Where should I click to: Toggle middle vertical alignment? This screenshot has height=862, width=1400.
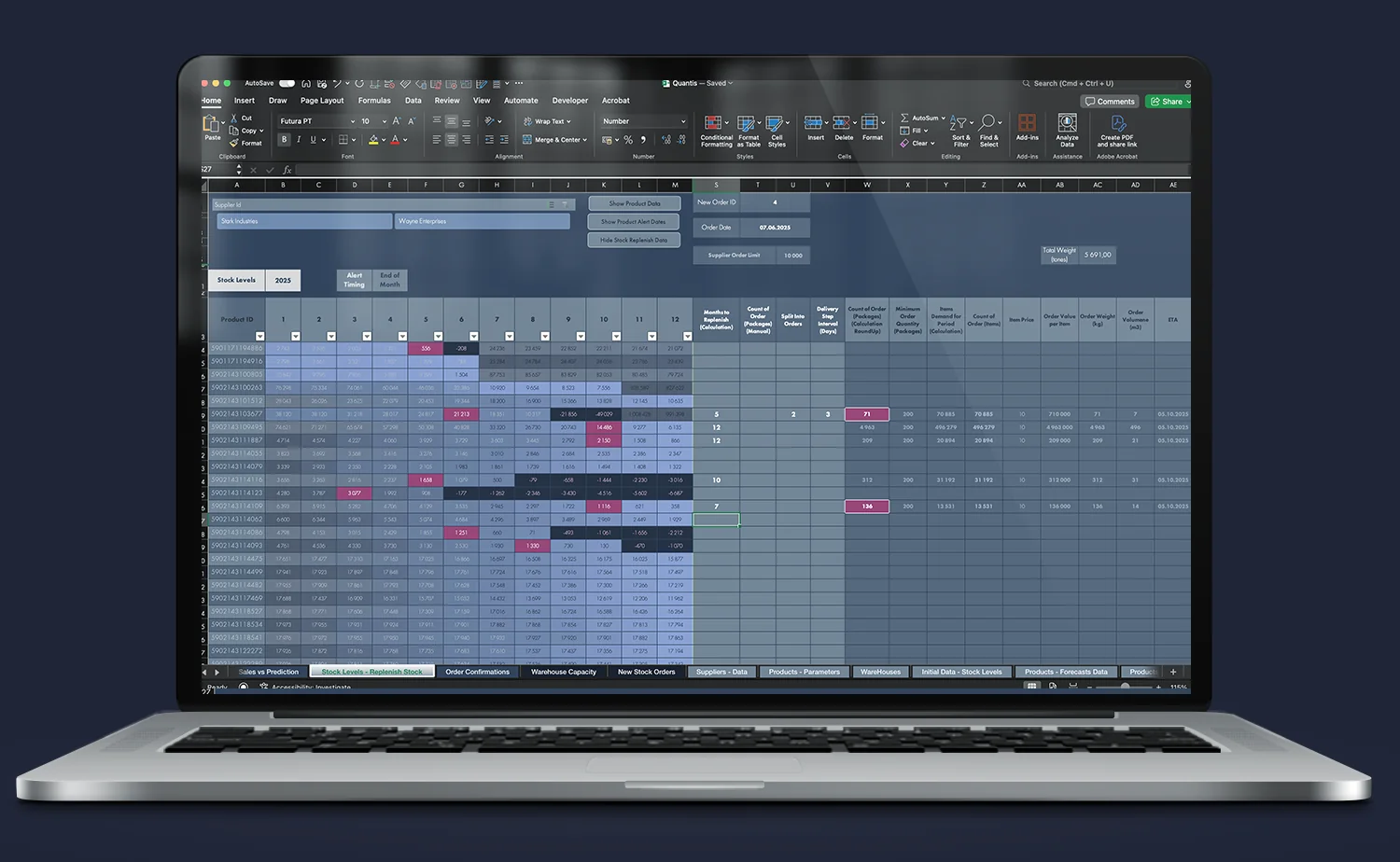click(452, 121)
